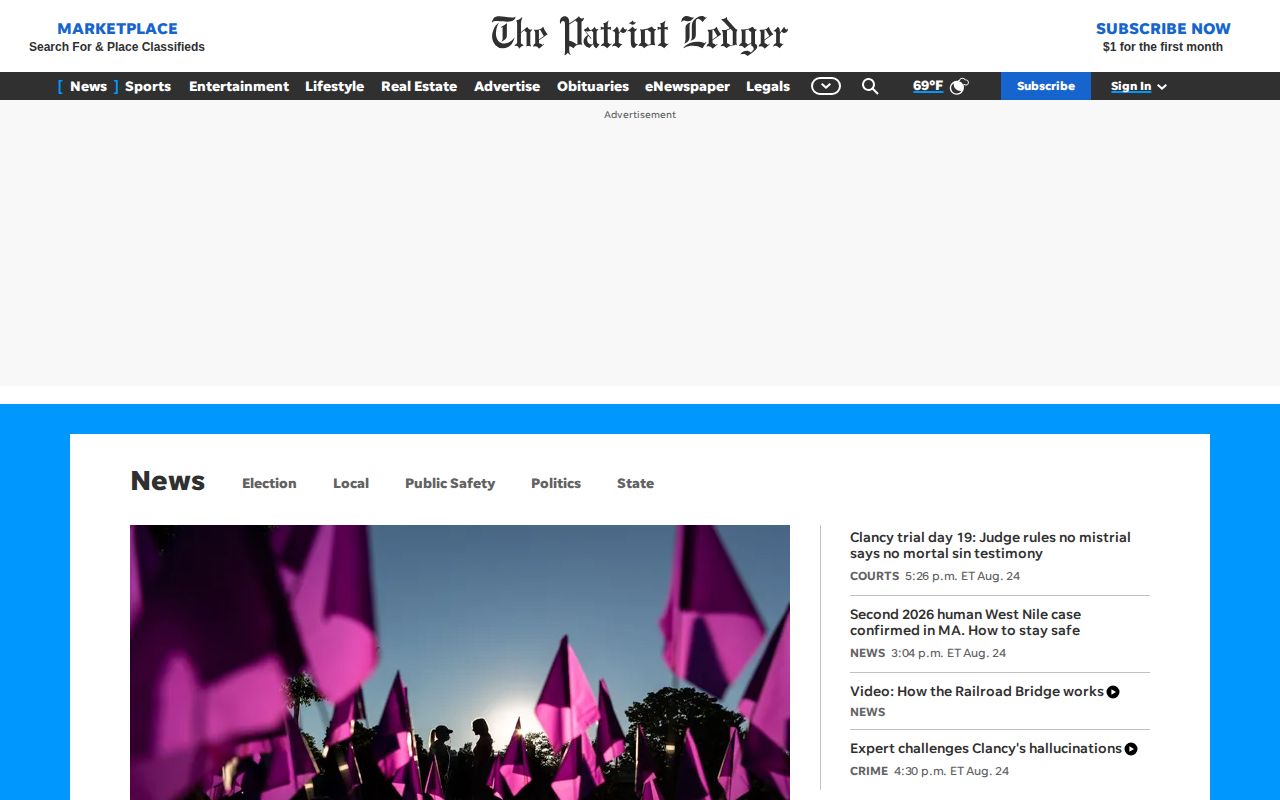The image size is (1280, 800).
Task: Open Video: How the Railroad Bridge works
Action: (x=977, y=691)
